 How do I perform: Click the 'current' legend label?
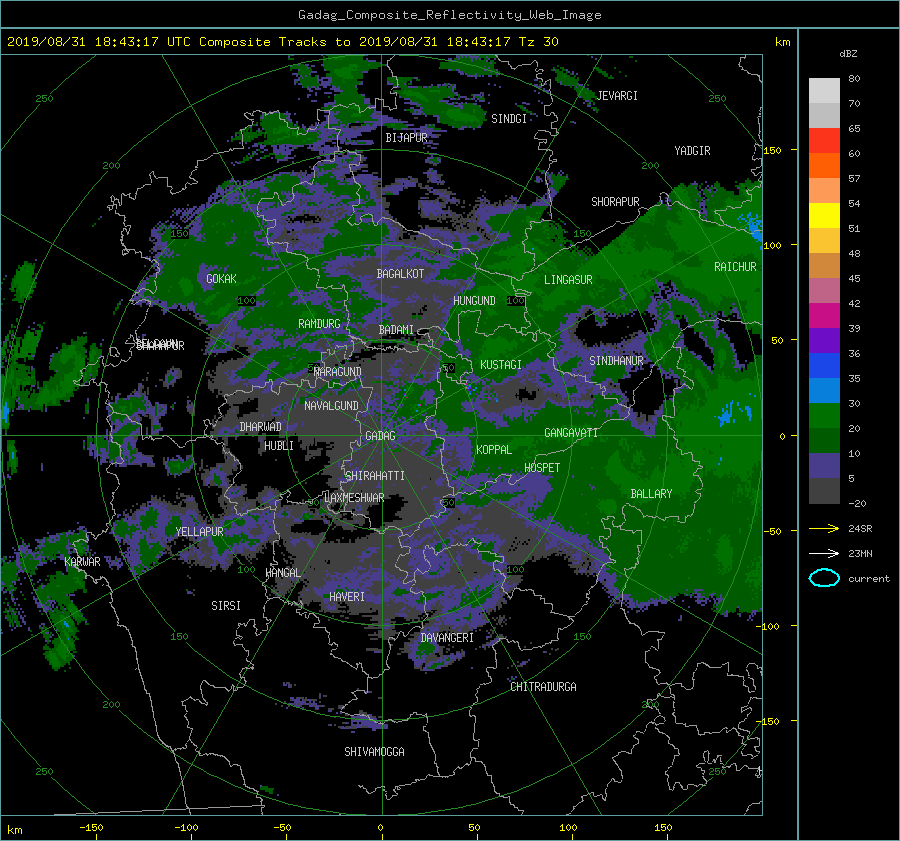tap(868, 579)
